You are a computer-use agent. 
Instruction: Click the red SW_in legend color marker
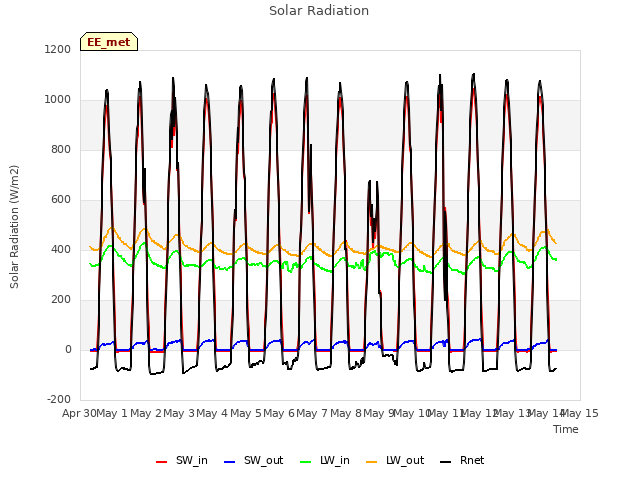162,462
